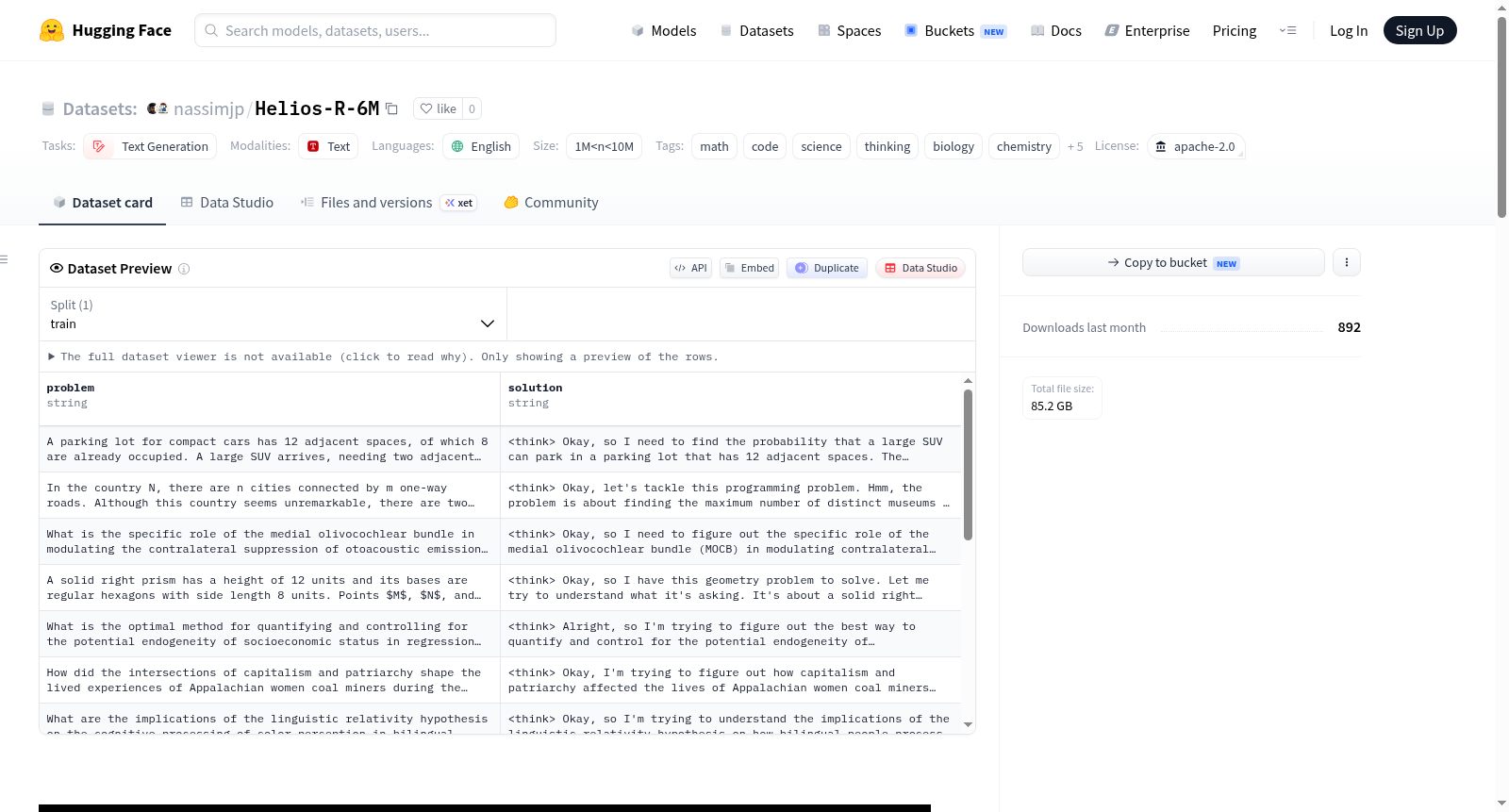The height and width of the screenshot is (812, 1509).
Task: Click the 'In the country N' problem cell
Action: (270, 495)
